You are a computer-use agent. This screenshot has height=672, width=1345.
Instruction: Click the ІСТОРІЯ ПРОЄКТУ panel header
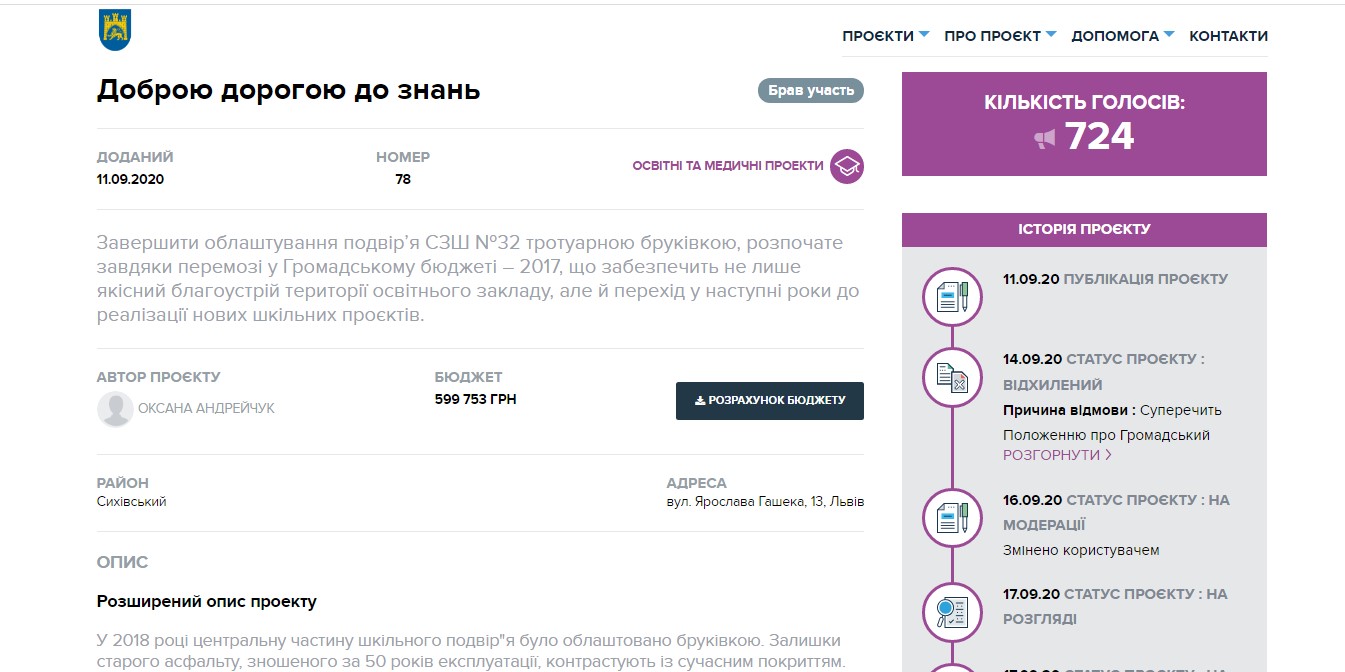[1084, 230]
